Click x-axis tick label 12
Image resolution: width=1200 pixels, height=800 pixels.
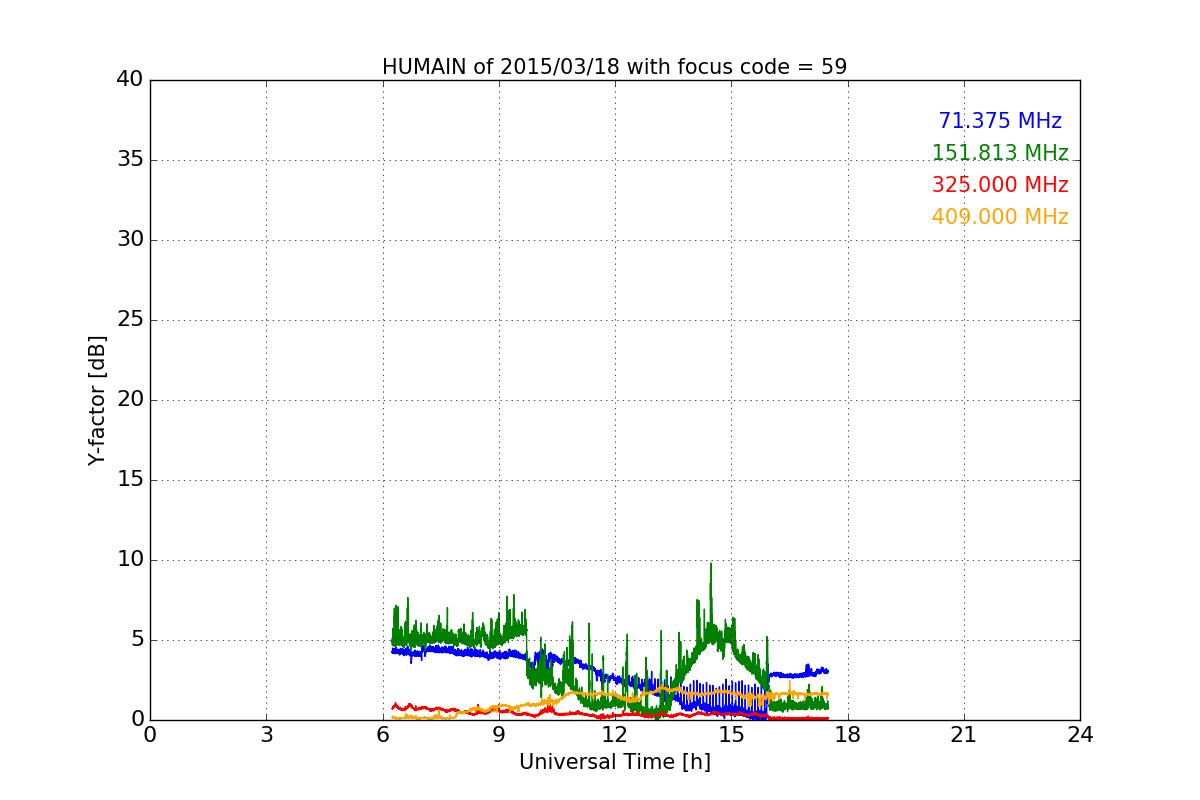pyautogui.click(x=615, y=734)
